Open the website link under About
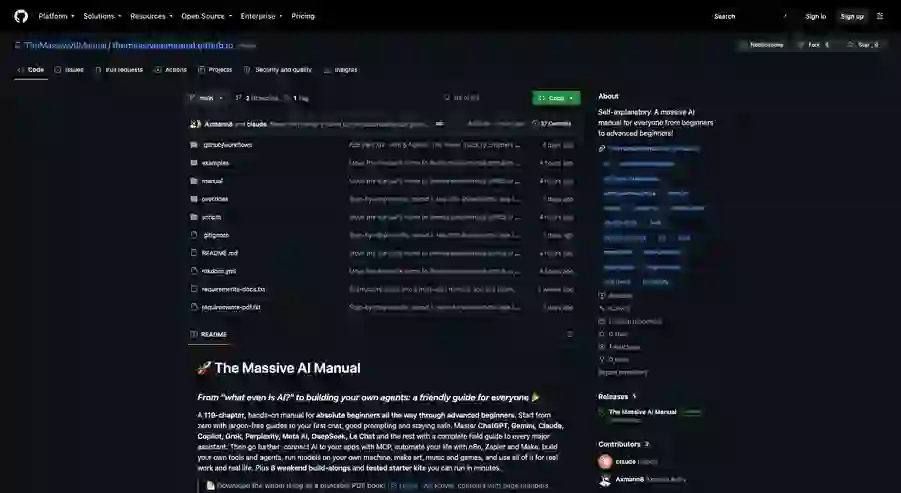Viewport: 901px width, 493px height. point(653,148)
